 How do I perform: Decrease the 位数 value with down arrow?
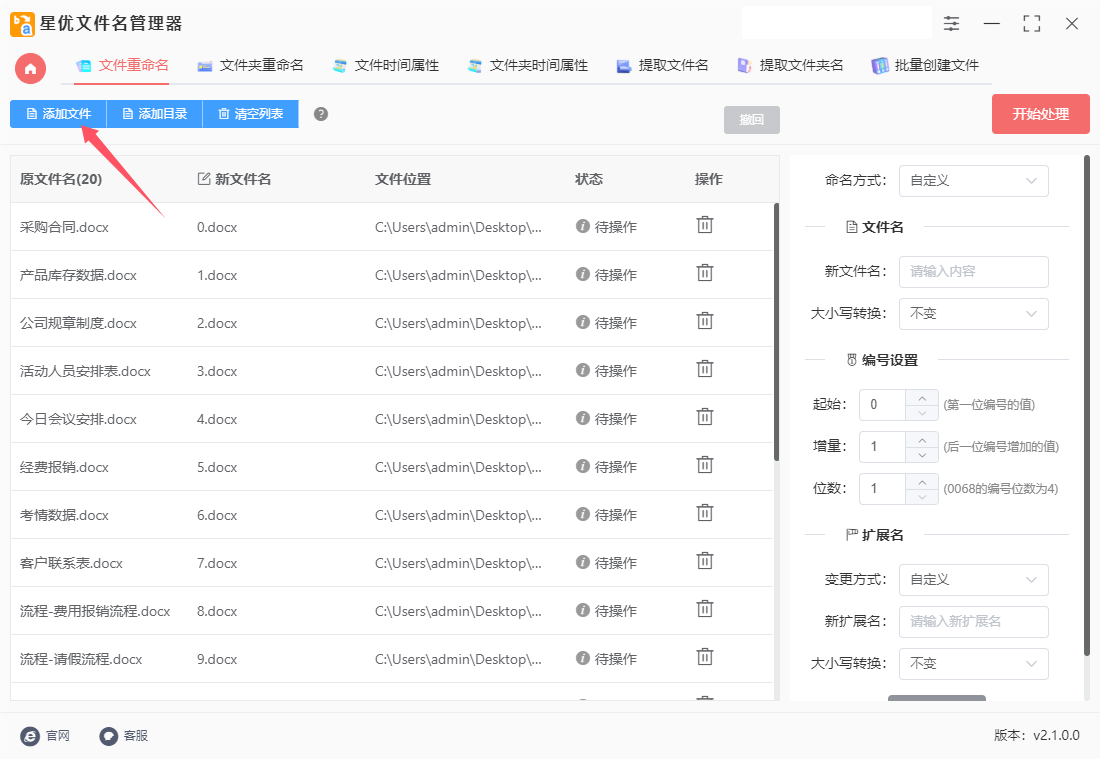pyautogui.click(x=922, y=497)
